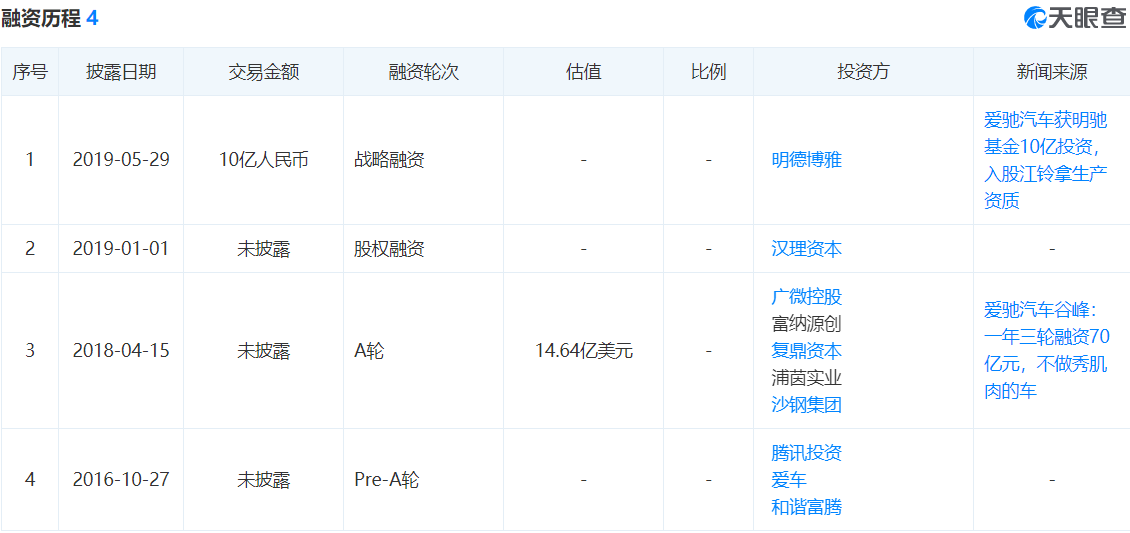The image size is (1130, 533).
Task: Click the 天眼查 logo icon
Action: (x=1036, y=18)
